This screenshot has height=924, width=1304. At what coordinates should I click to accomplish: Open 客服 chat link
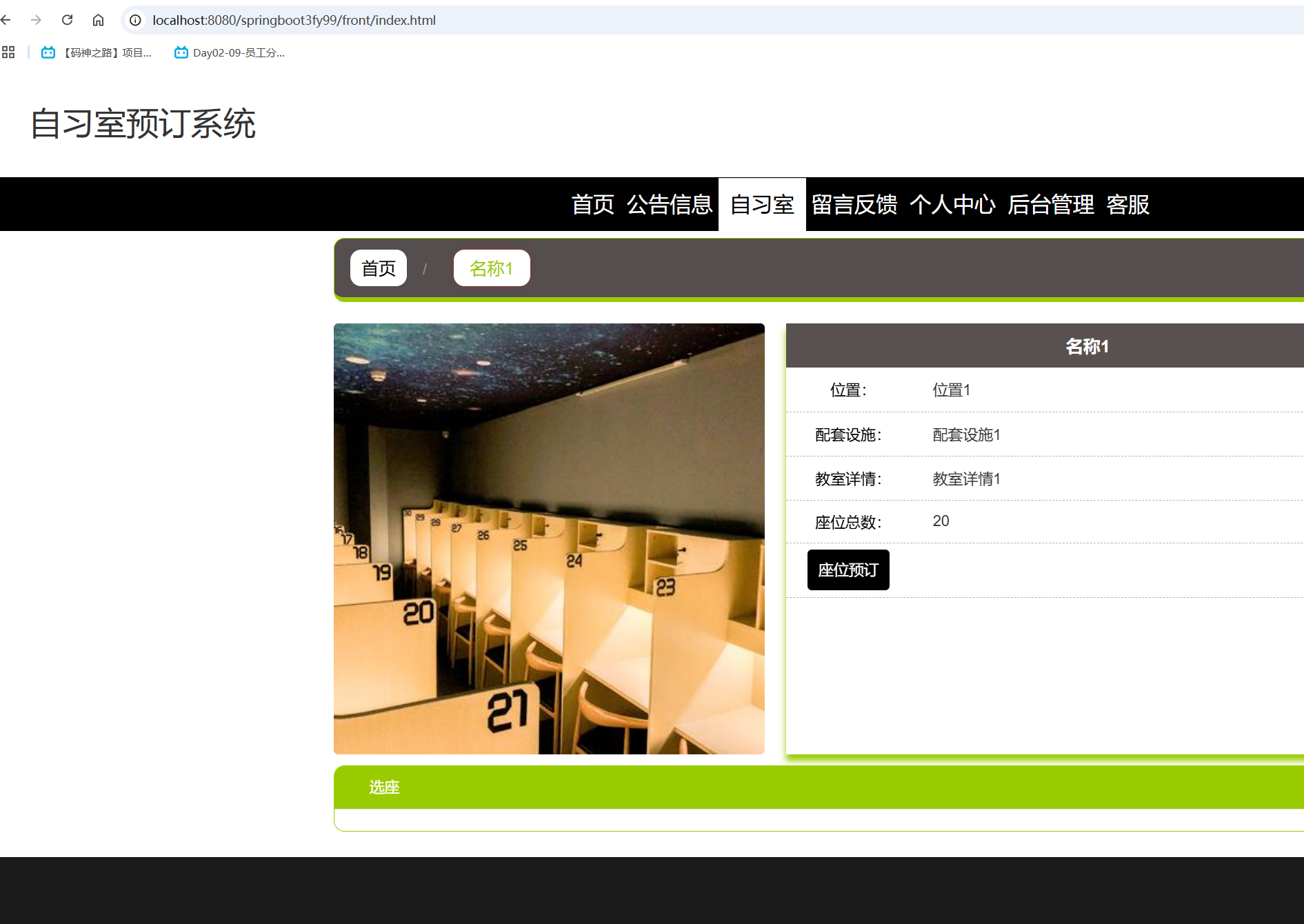pyautogui.click(x=1127, y=204)
